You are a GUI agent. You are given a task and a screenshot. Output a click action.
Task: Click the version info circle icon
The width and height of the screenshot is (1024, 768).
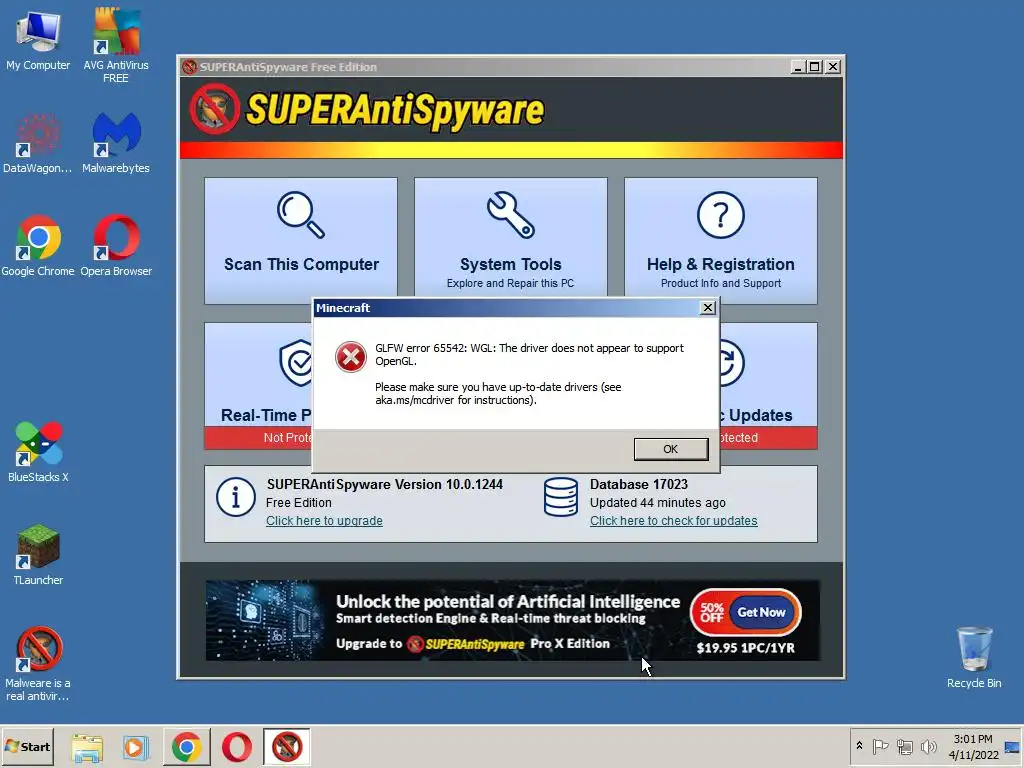(x=235, y=497)
